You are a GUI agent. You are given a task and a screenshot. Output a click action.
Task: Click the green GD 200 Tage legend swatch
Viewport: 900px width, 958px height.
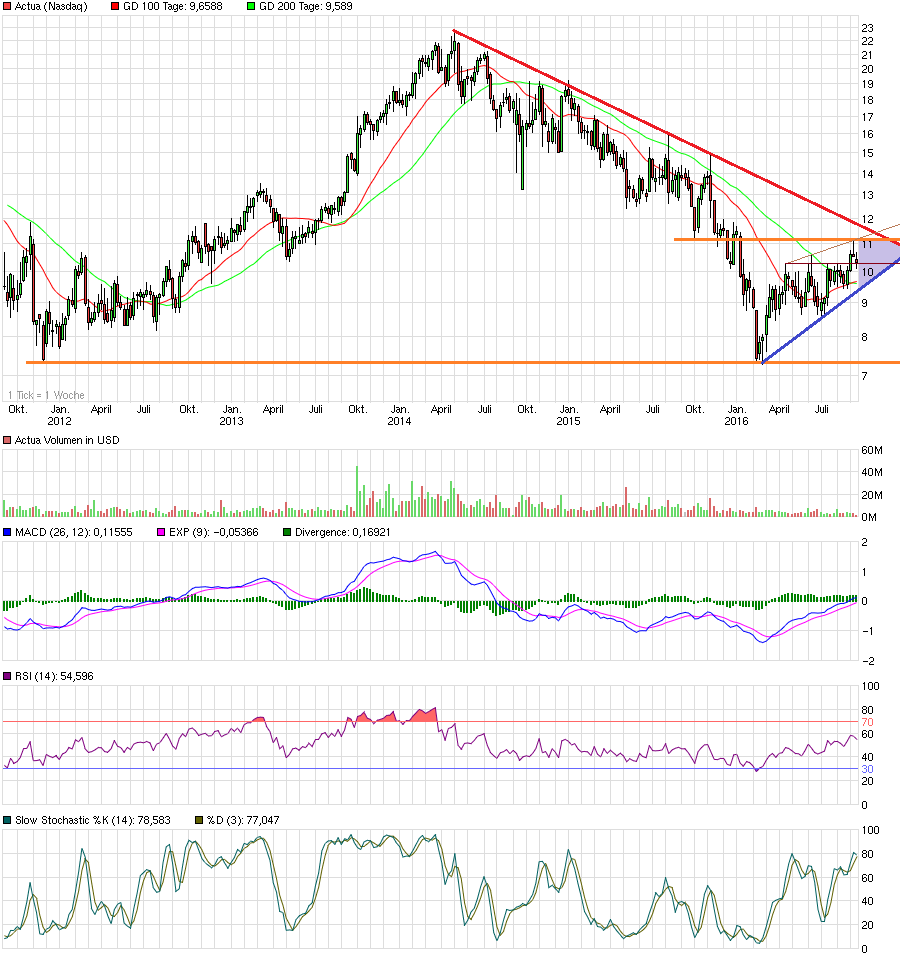(x=251, y=7)
